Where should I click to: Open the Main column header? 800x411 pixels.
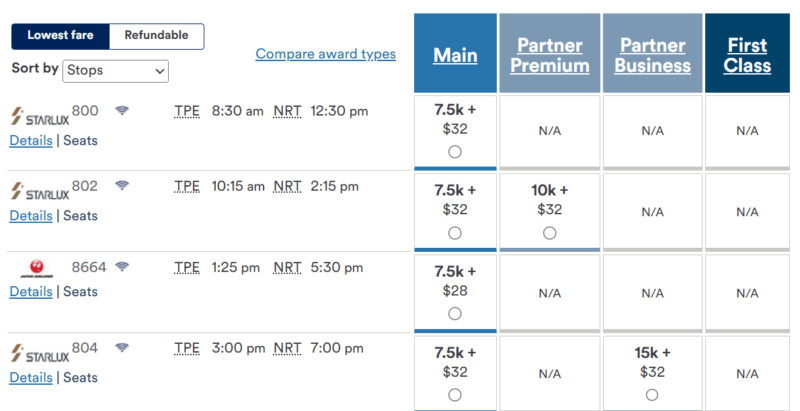click(455, 55)
